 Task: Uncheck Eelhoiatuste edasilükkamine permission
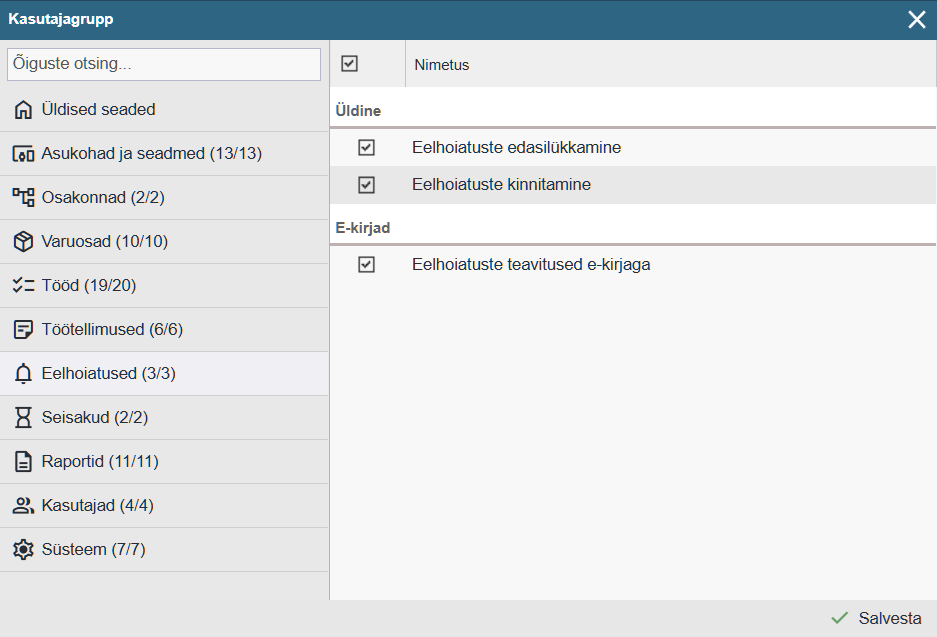click(x=366, y=148)
